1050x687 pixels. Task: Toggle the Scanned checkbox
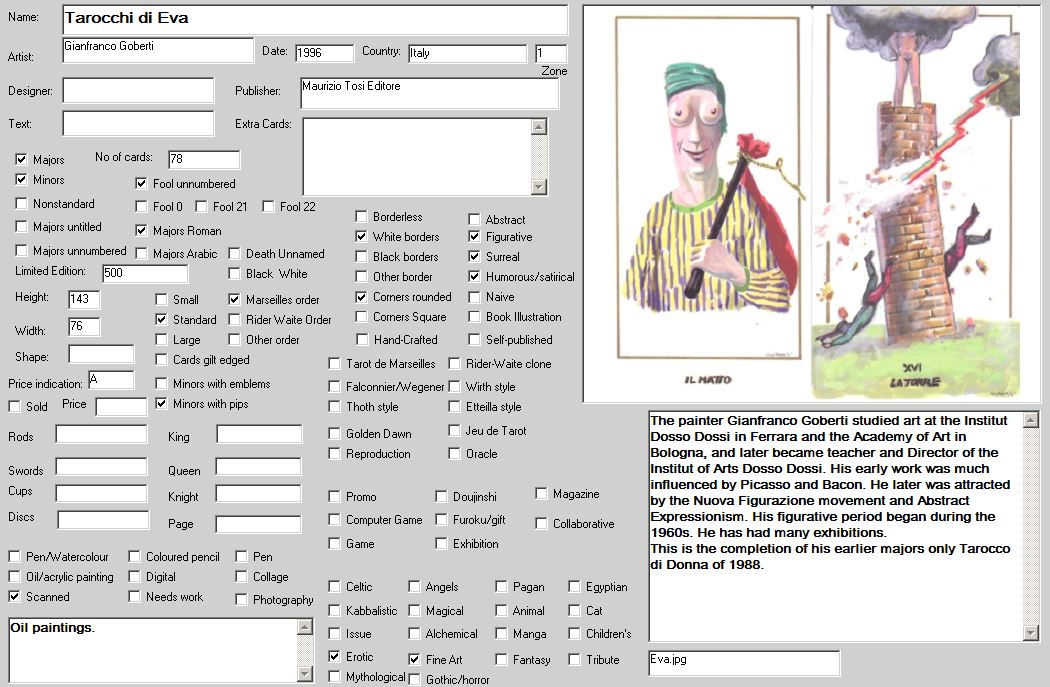pyautogui.click(x=15, y=597)
